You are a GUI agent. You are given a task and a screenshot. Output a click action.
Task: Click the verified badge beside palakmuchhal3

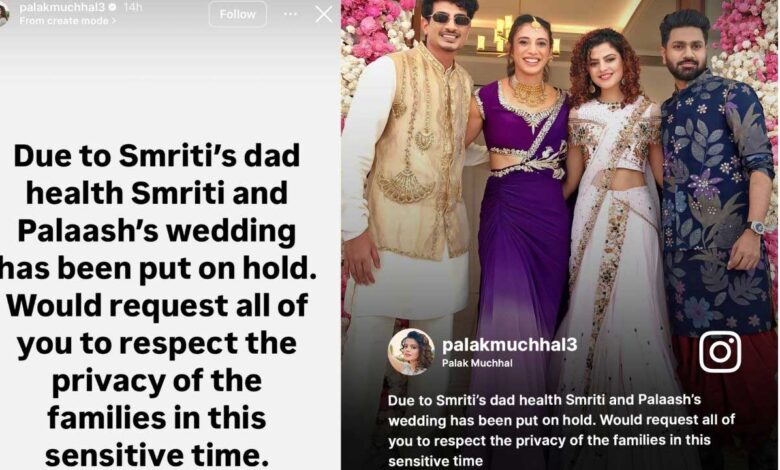[x=112, y=7]
